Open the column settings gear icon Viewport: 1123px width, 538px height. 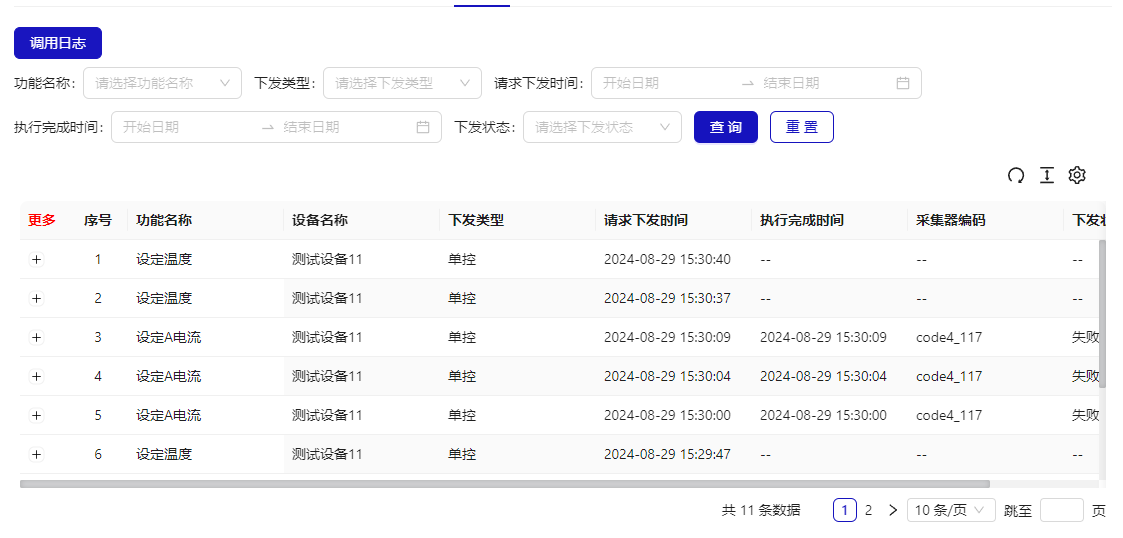[1077, 176]
